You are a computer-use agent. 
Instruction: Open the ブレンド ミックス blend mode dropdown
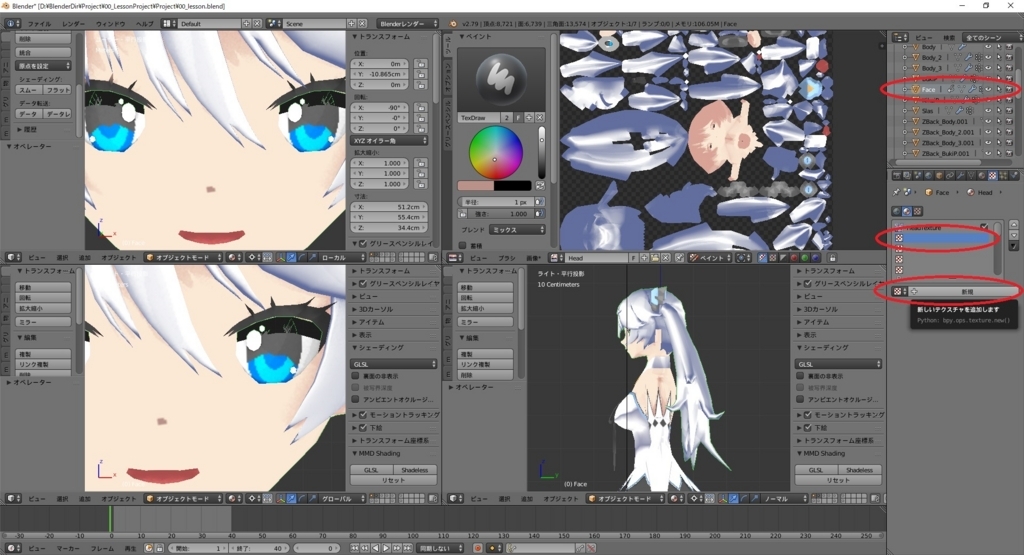click(517, 230)
